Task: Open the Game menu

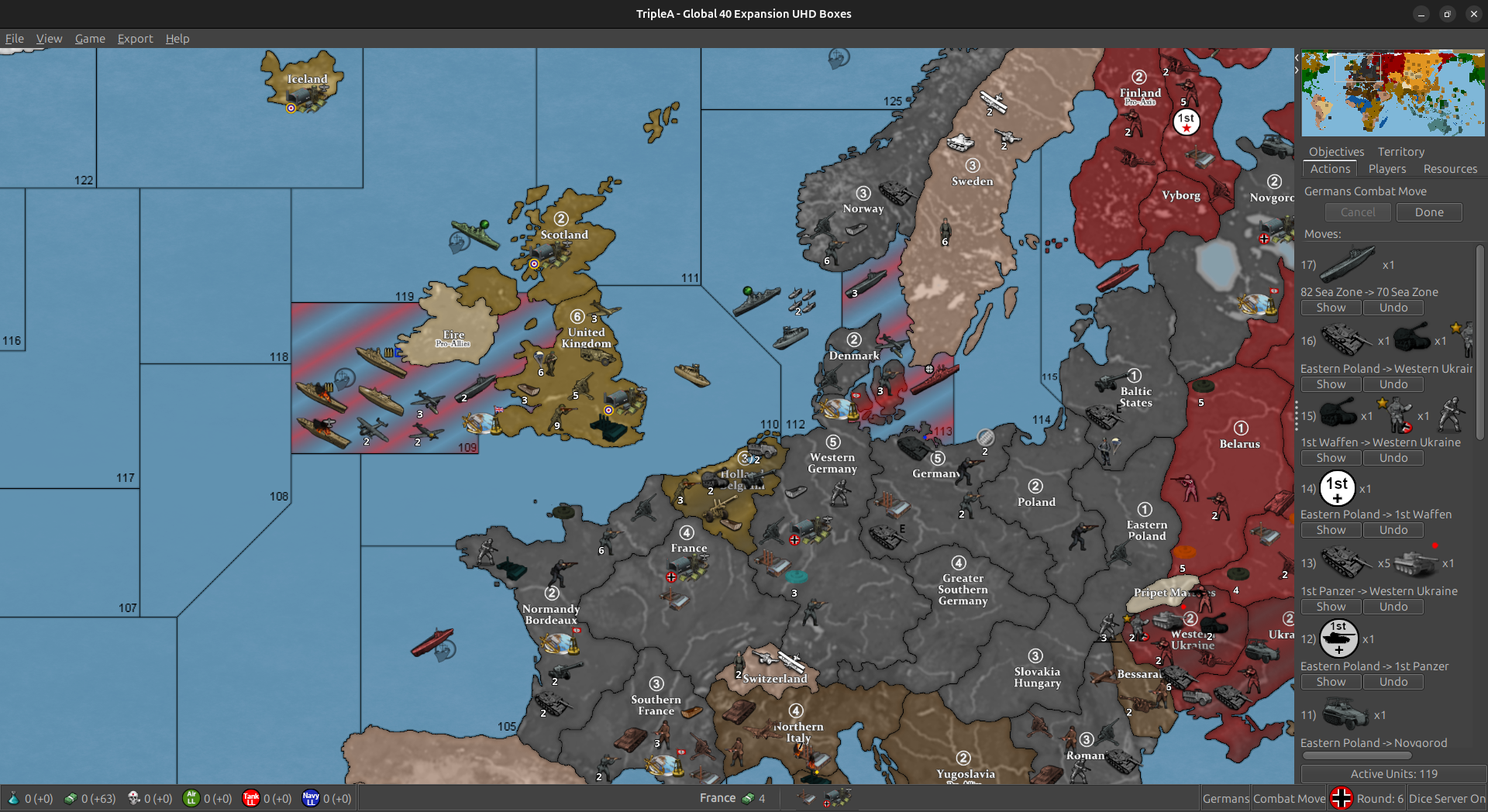Action: pyautogui.click(x=90, y=39)
